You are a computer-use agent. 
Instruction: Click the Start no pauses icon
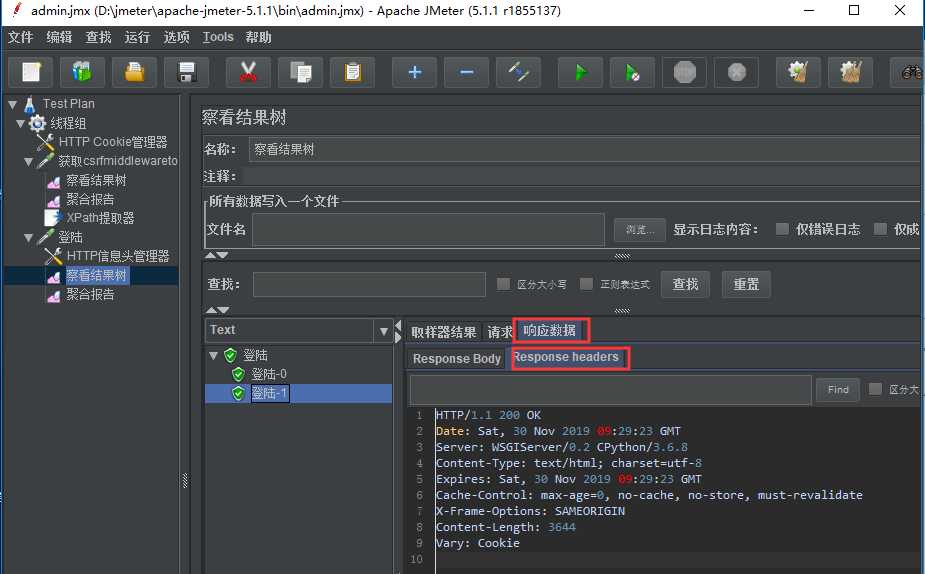tap(632, 73)
